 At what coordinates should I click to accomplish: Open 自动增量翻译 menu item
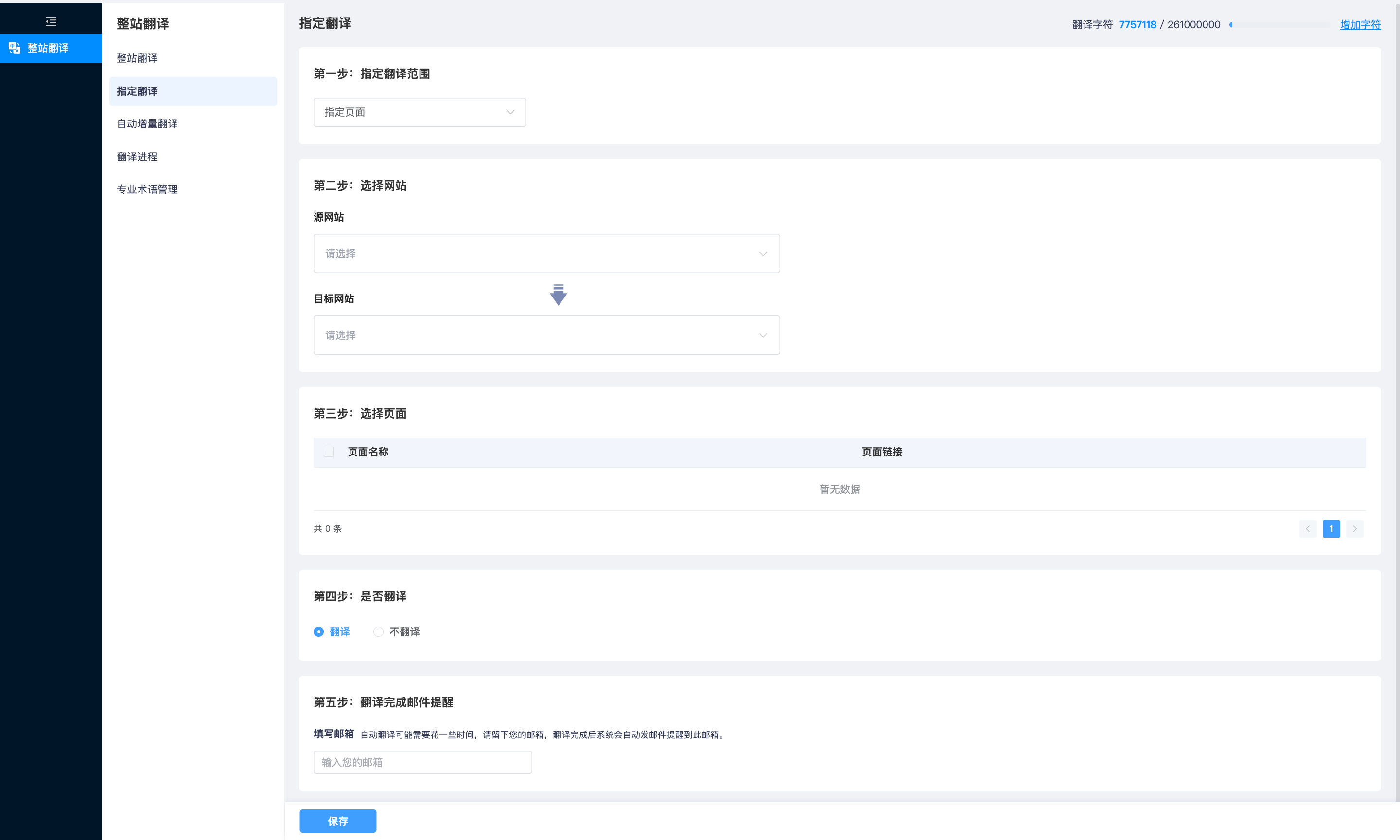point(147,124)
